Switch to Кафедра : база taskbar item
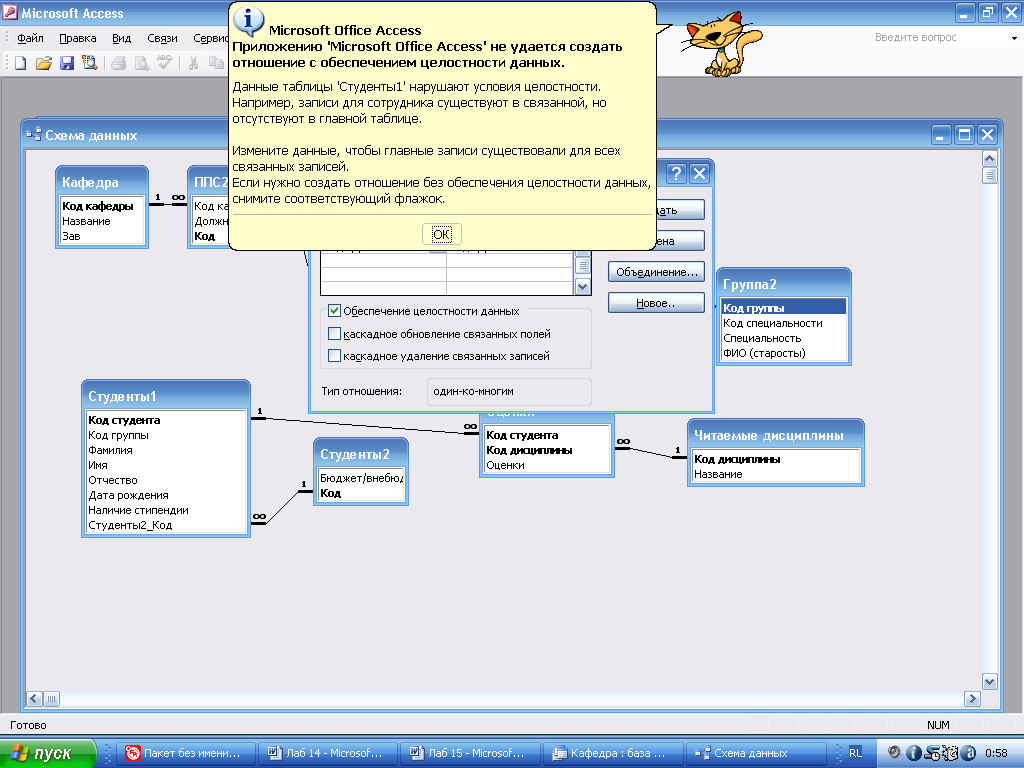 613,753
